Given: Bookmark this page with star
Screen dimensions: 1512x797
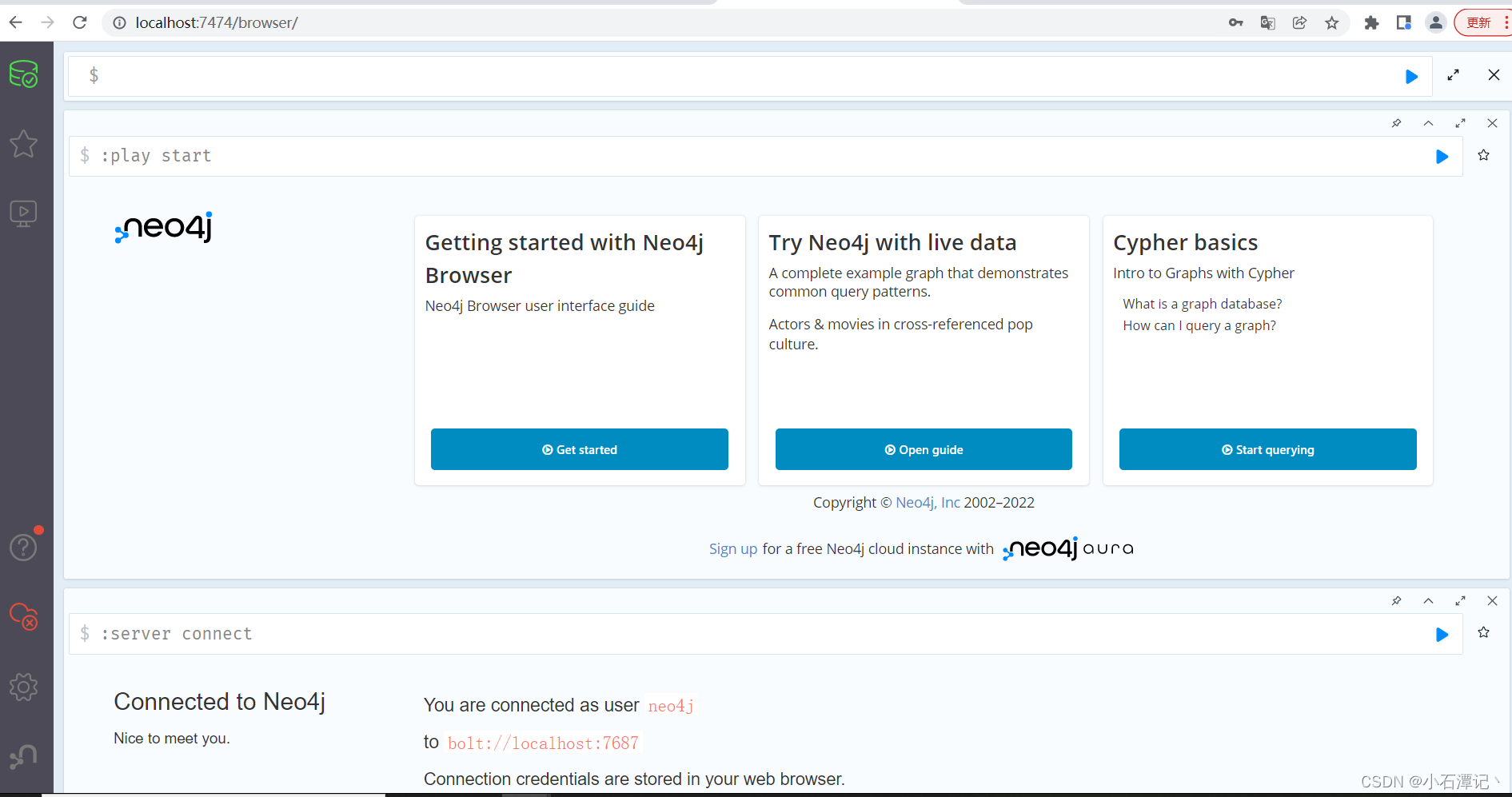Looking at the screenshot, I should point(1331,23).
